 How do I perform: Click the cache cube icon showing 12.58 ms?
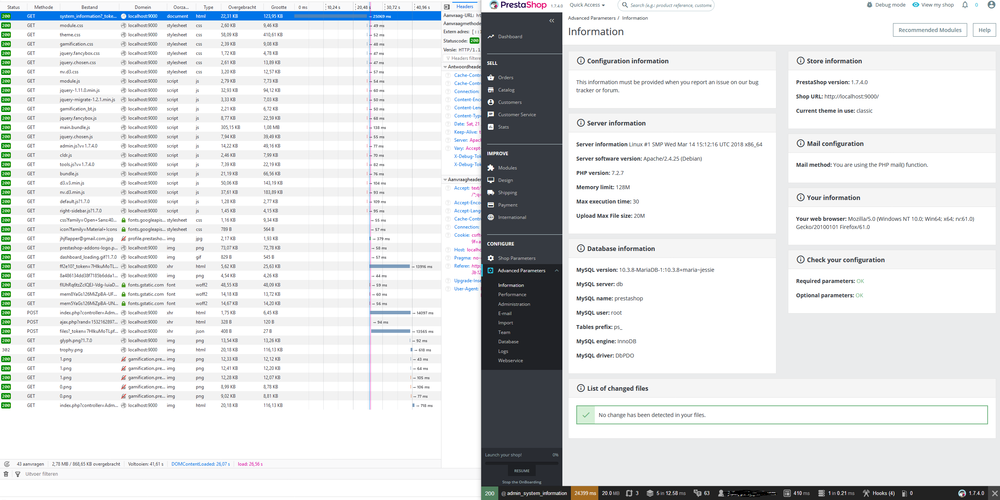[649, 493]
